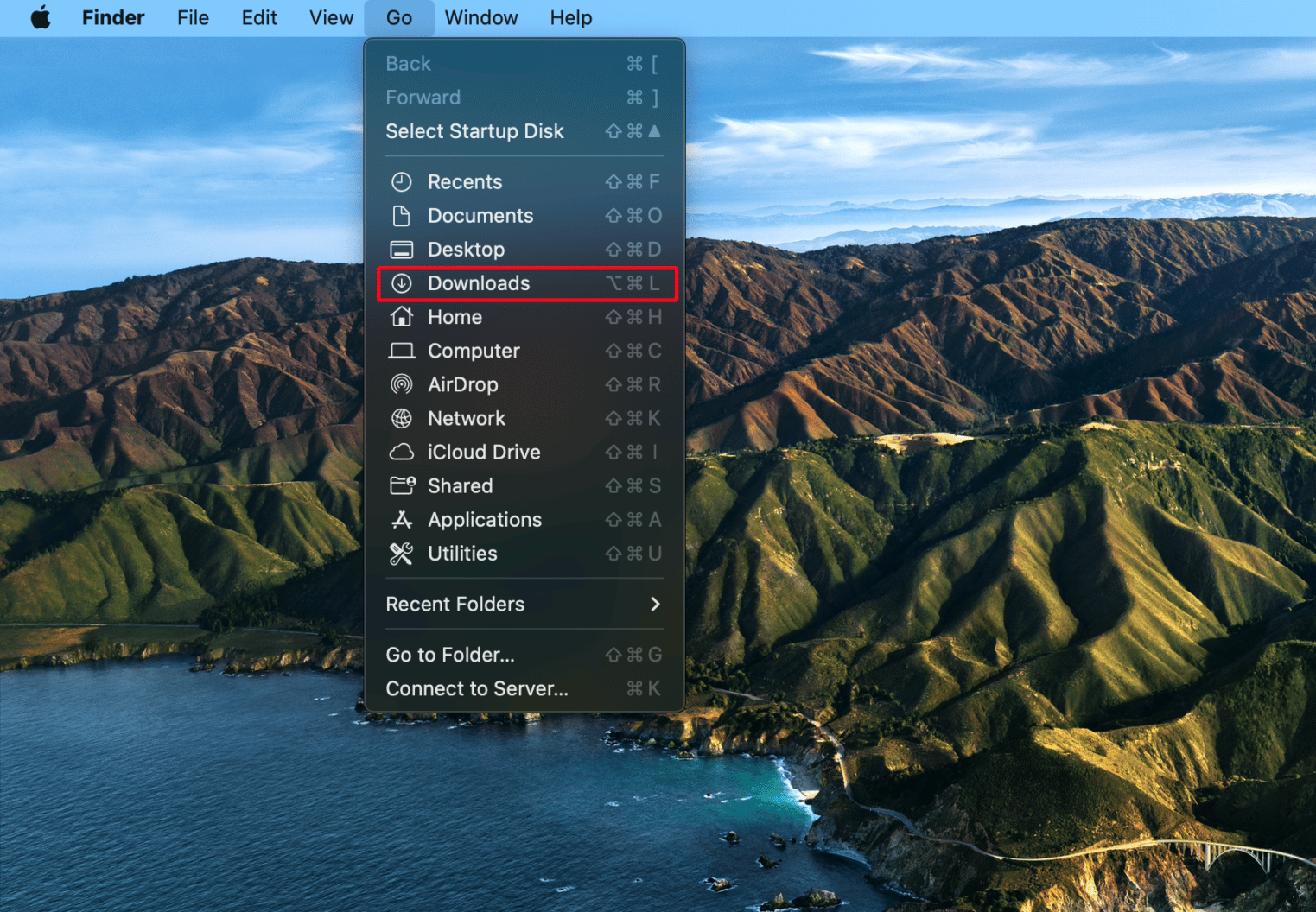Open iCloud Drive from the Go menu
Image resolution: width=1316 pixels, height=912 pixels.
point(524,452)
